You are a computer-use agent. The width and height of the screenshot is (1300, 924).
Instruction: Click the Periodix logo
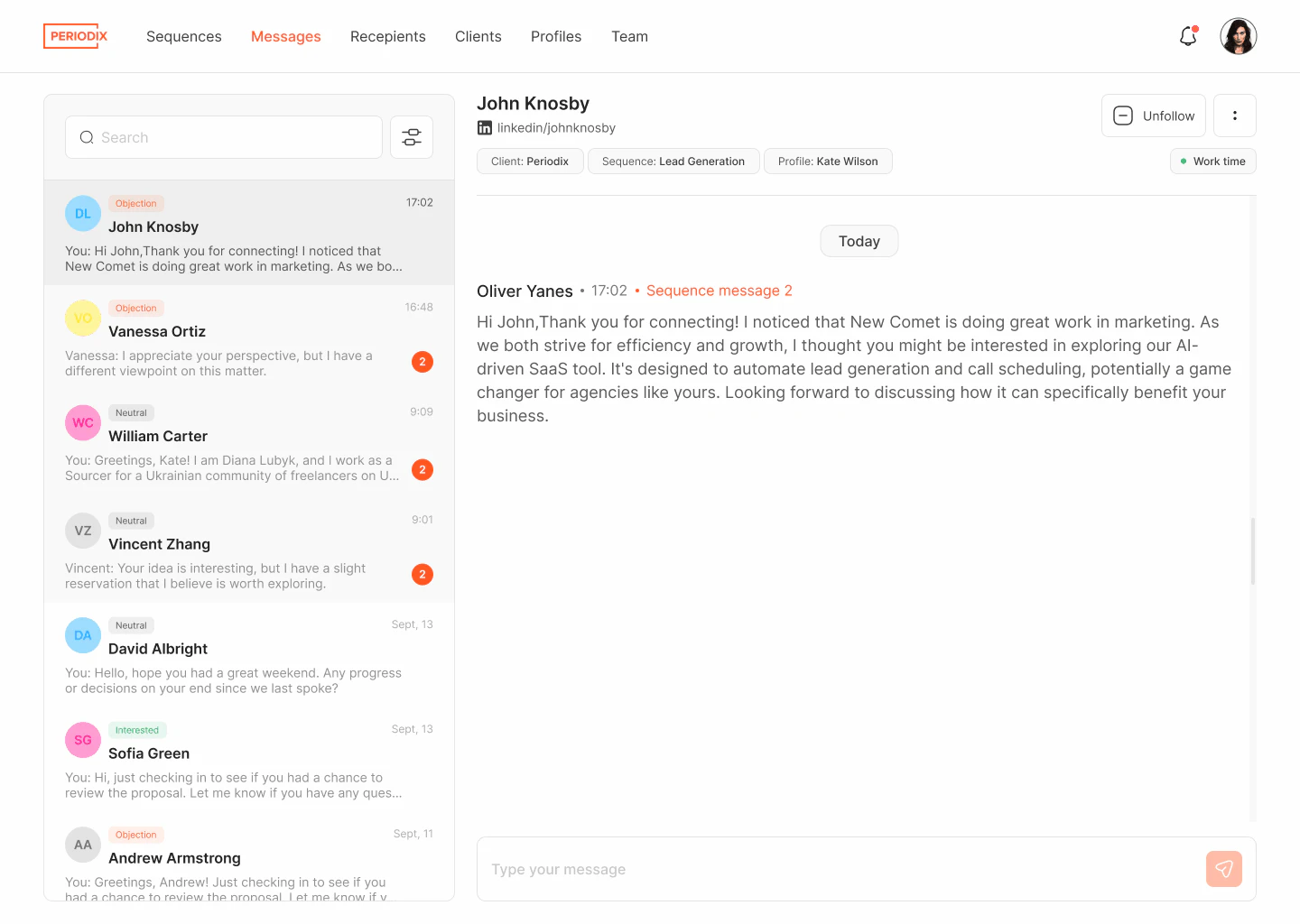[x=76, y=36]
